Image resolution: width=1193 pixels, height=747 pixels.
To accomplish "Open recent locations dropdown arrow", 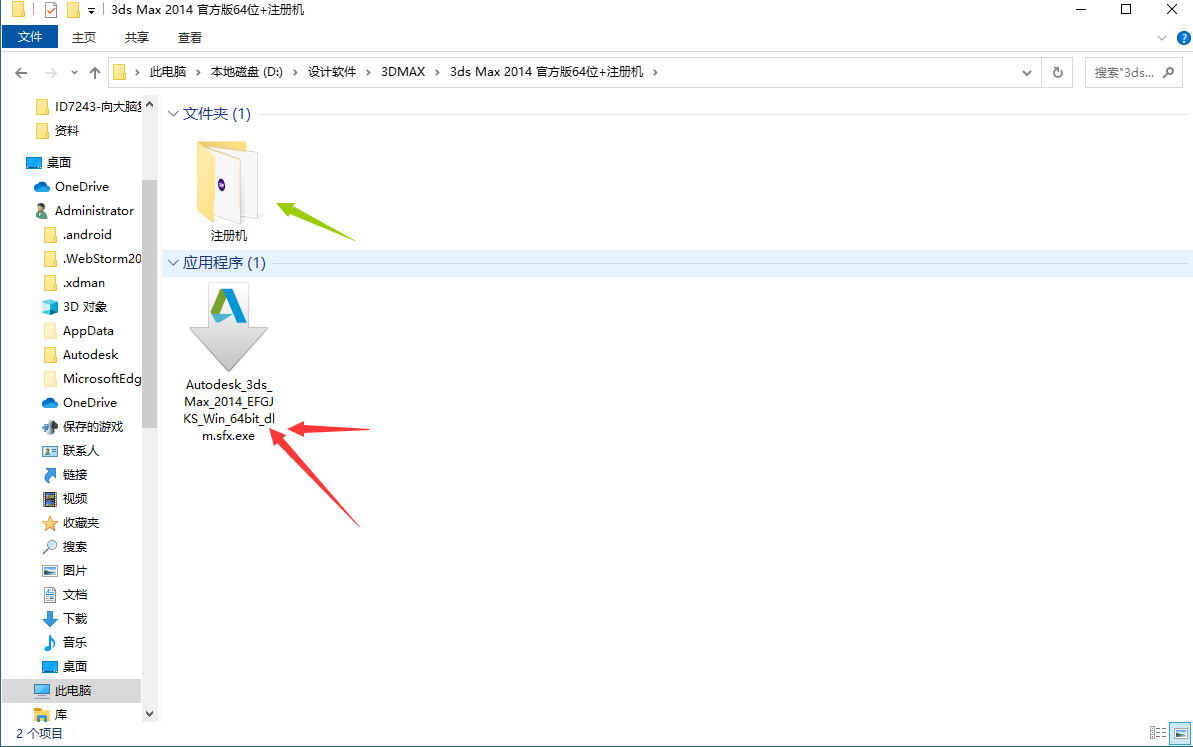I will click(x=74, y=73).
